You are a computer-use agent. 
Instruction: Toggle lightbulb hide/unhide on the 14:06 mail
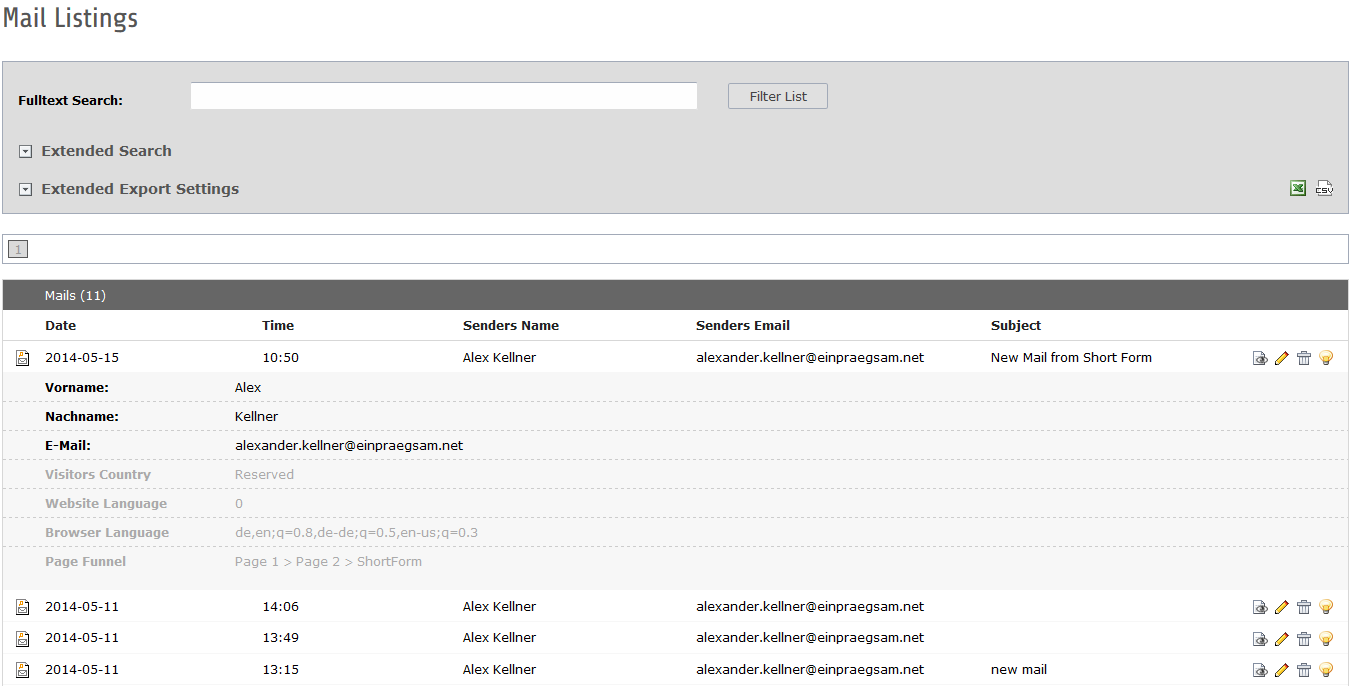coord(1326,607)
